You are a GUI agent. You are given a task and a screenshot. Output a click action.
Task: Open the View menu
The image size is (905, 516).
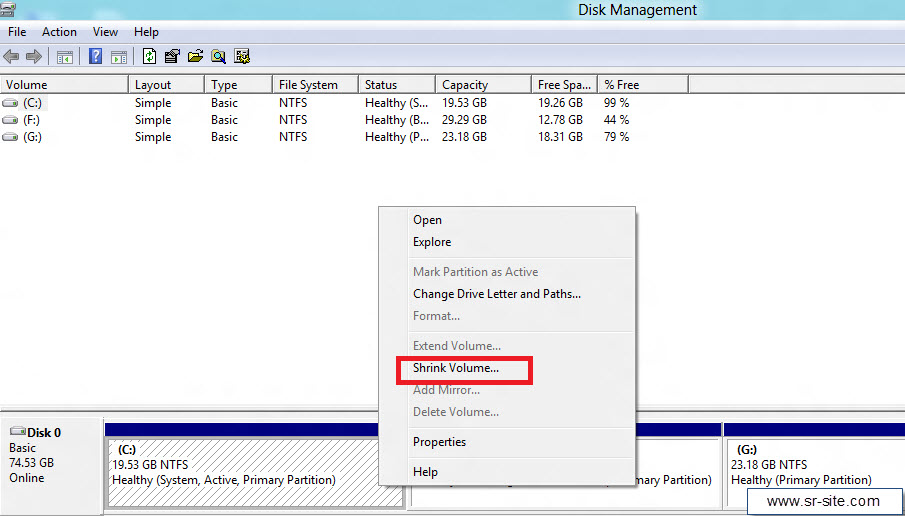click(106, 32)
